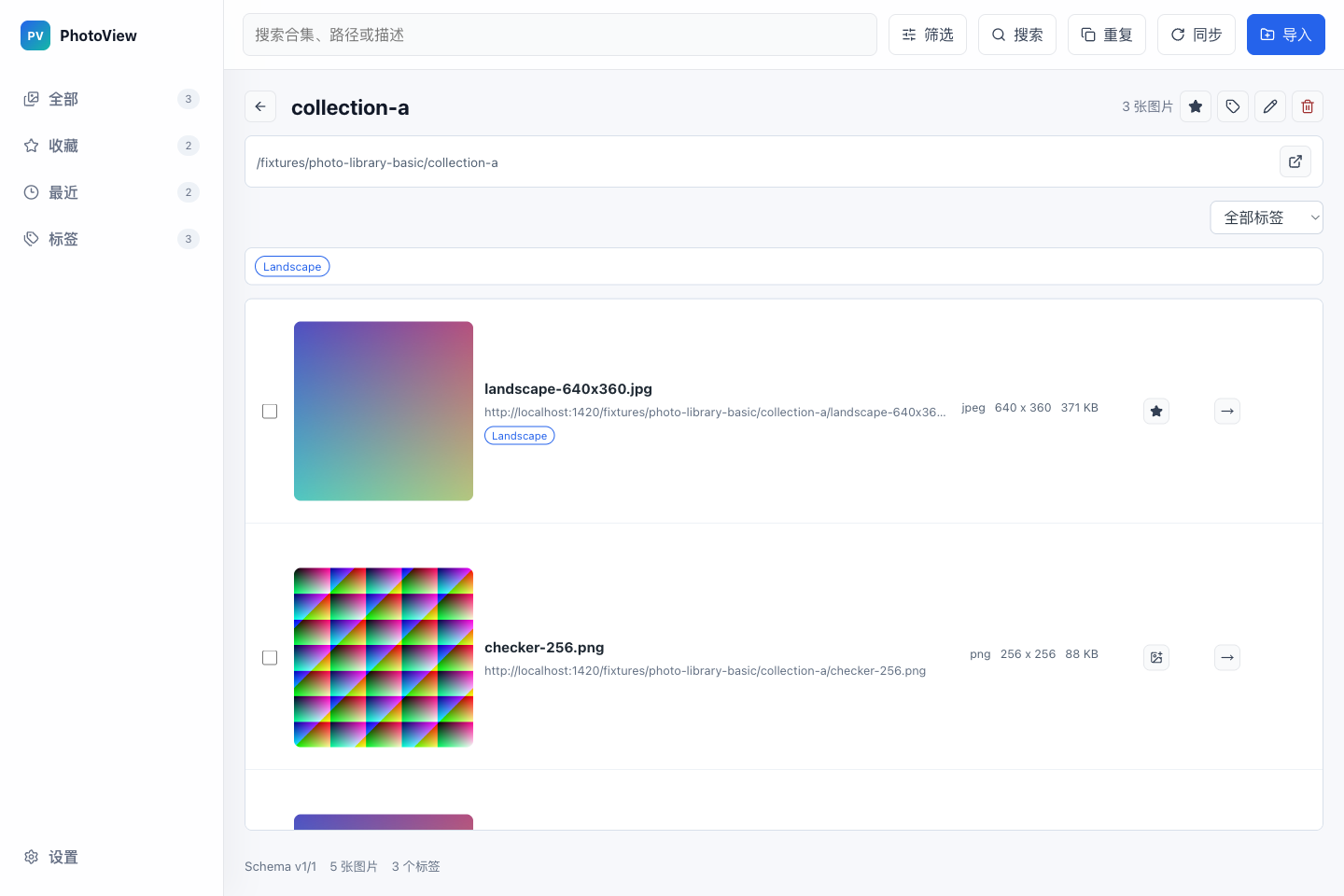
Task: Favorite the whole collection-a with the header star
Action: coord(1196,106)
